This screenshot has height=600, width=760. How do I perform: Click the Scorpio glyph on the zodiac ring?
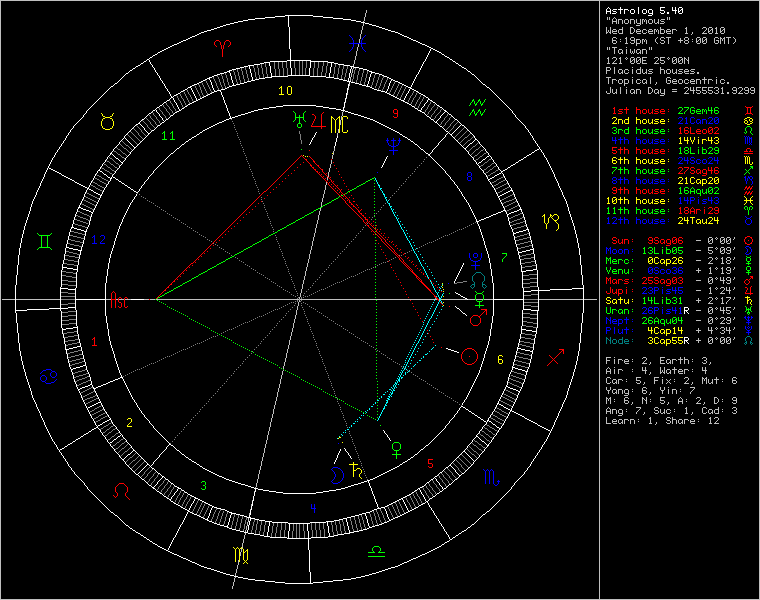pos(491,478)
